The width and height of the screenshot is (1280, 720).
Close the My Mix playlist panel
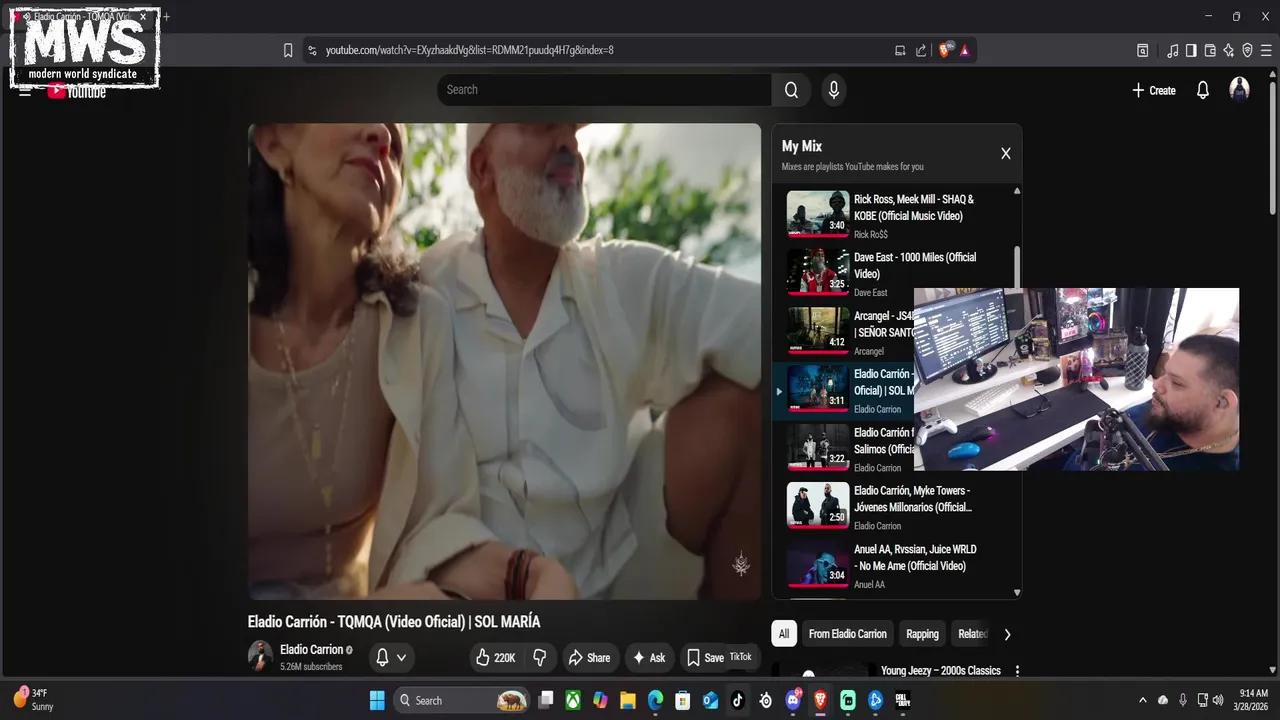[x=1006, y=153]
